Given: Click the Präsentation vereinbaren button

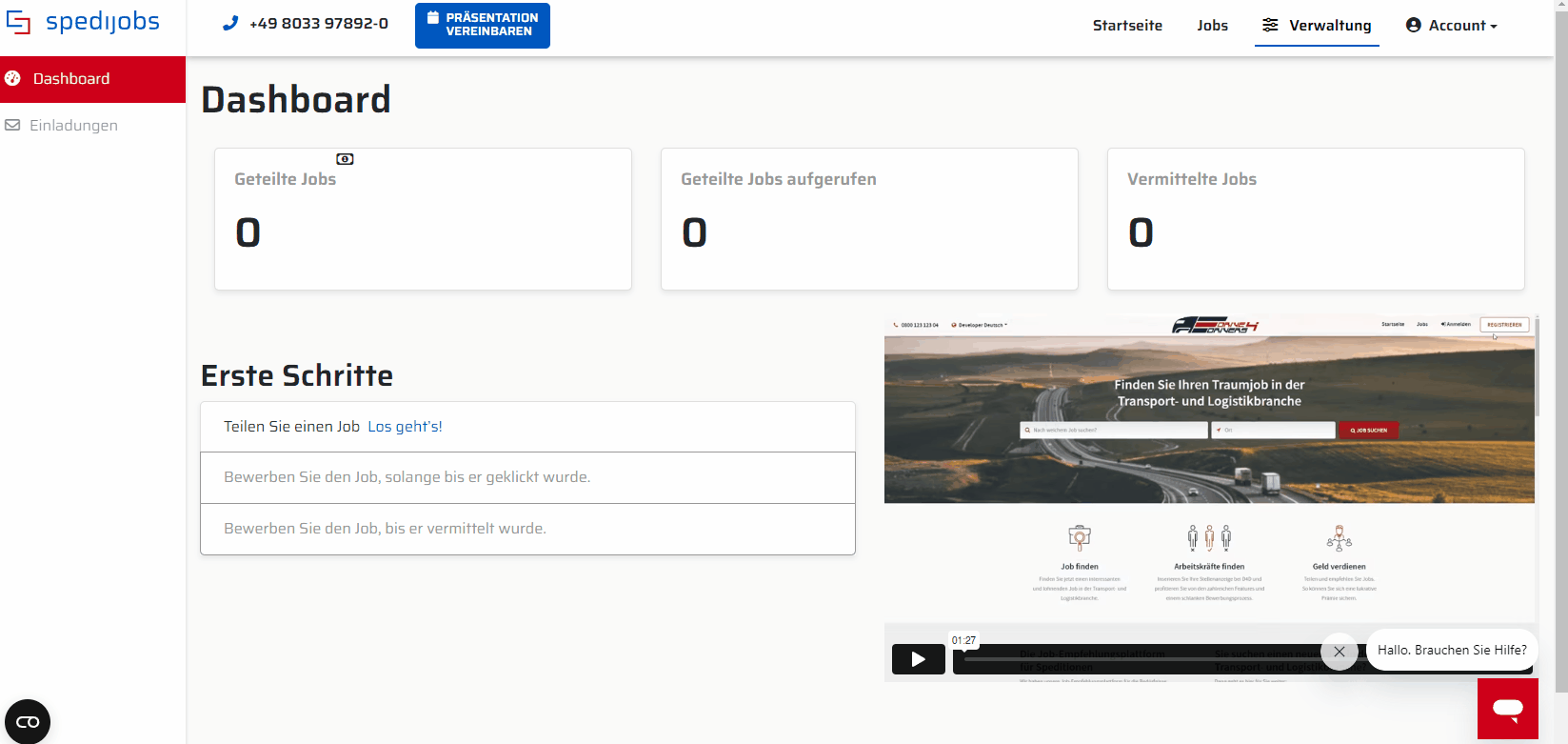Looking at the screenshot, I should point(483,25).
